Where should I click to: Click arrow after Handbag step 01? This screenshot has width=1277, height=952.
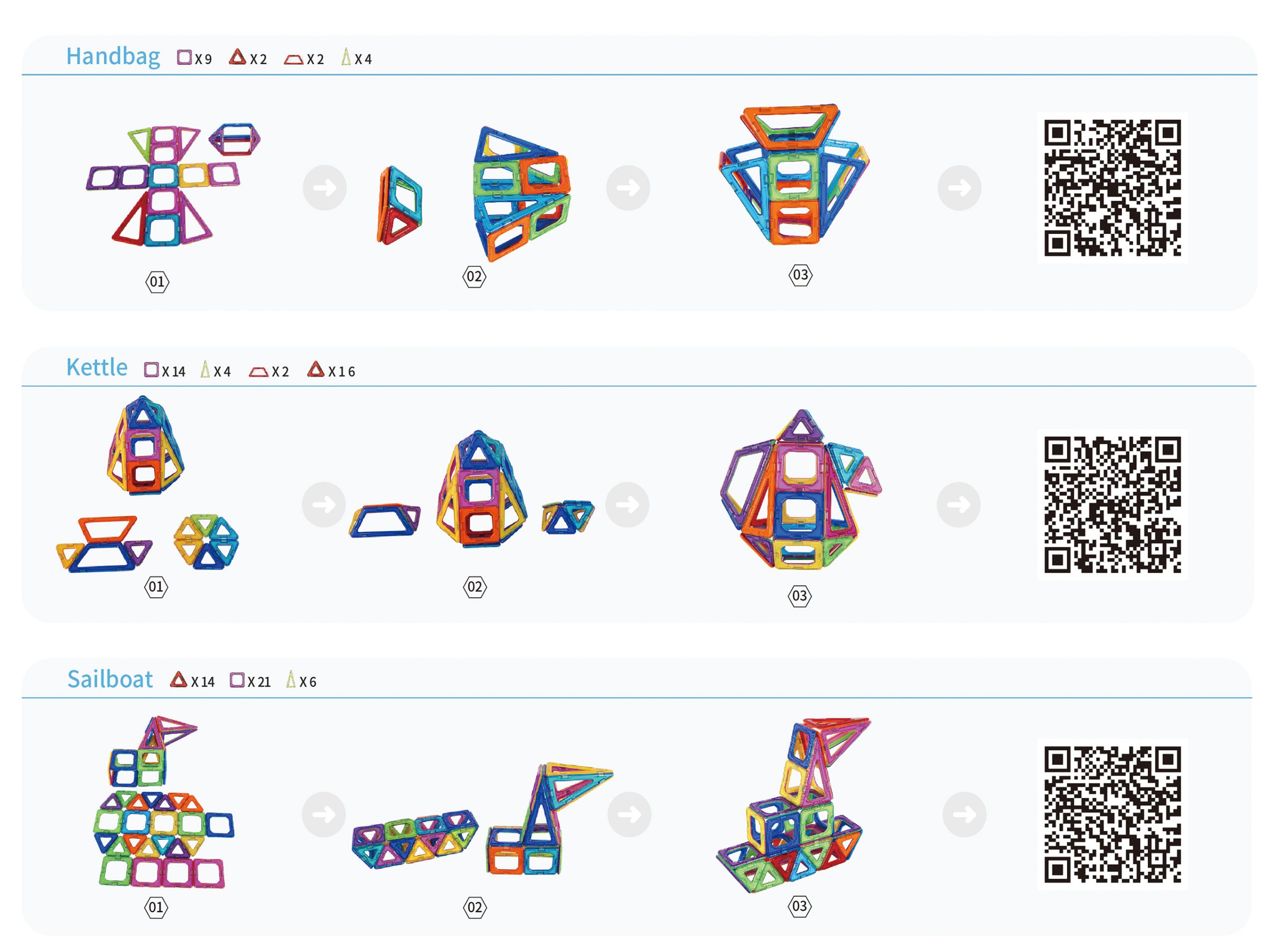tap(325, 188)
